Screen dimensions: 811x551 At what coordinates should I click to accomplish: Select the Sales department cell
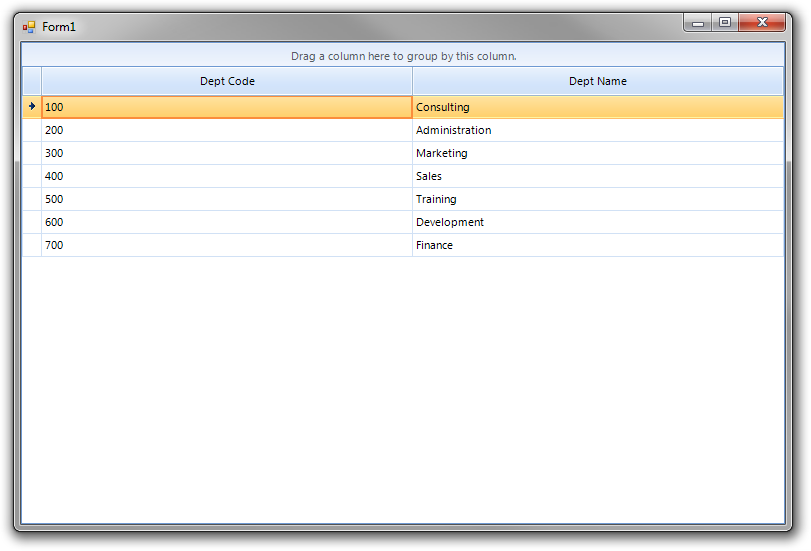point(598,176)
